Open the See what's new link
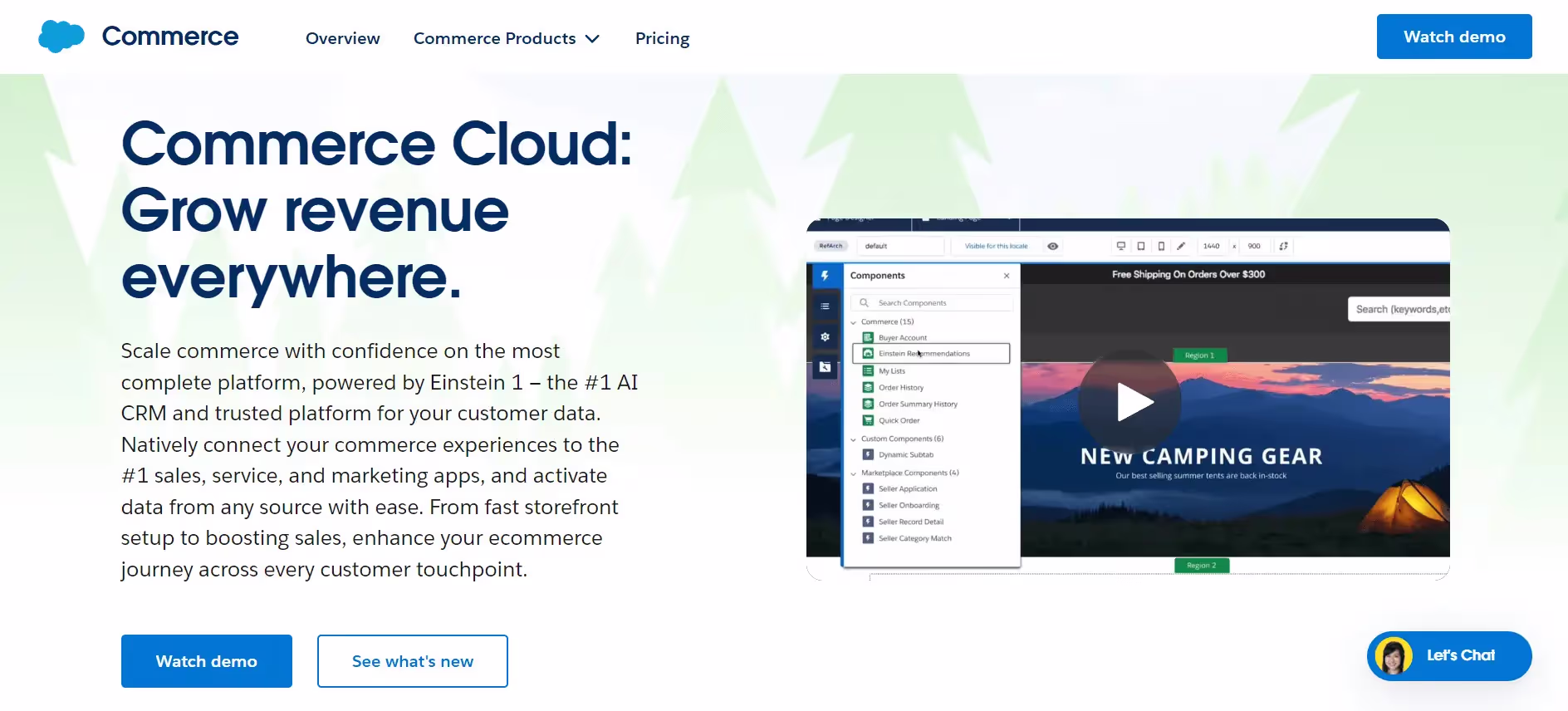Viewport: 1568px width, 711px height. 413,661
